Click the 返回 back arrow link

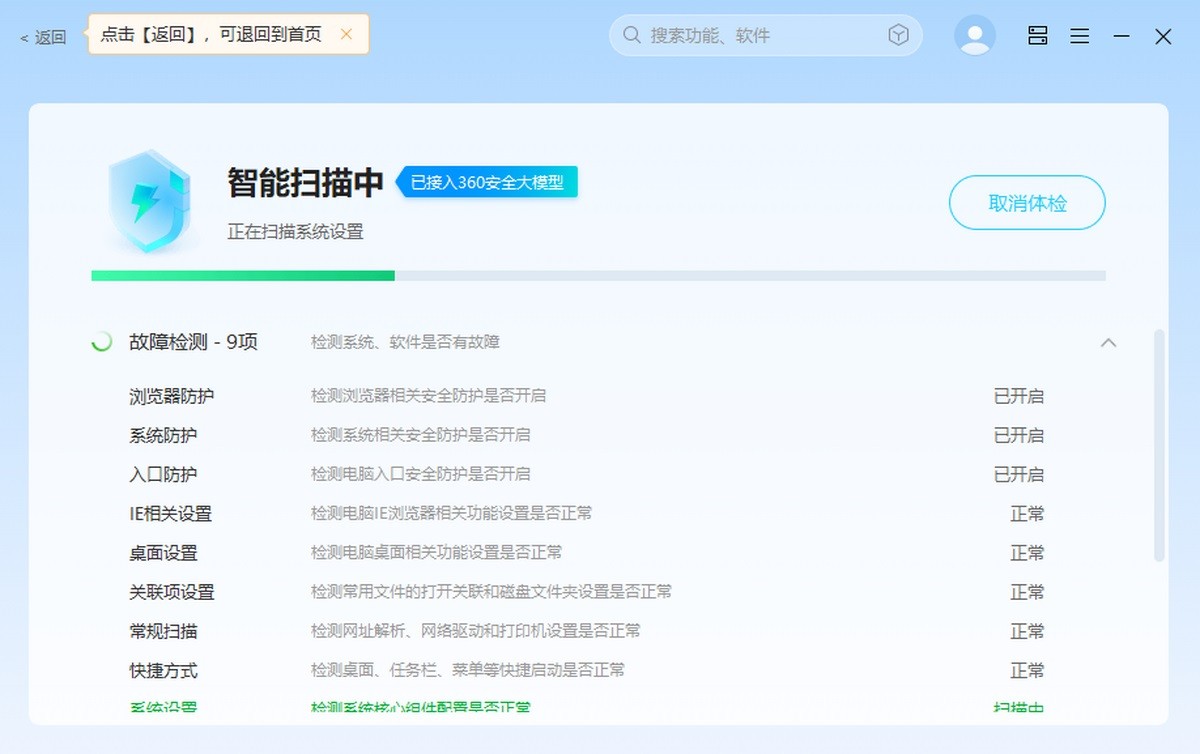(43, 37)
